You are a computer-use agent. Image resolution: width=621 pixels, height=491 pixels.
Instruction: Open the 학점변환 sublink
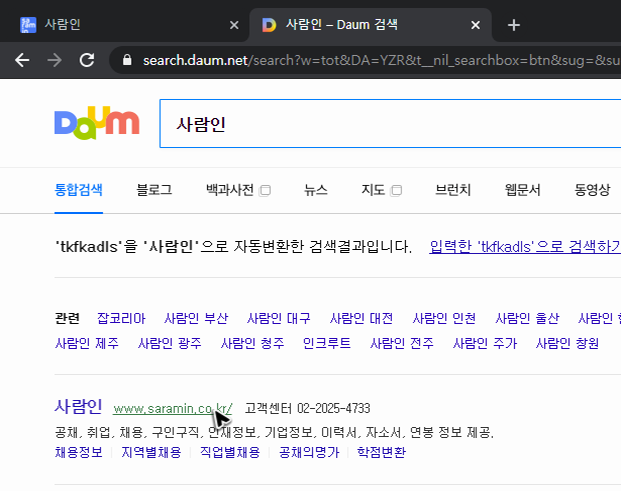[x=381, y=452]
